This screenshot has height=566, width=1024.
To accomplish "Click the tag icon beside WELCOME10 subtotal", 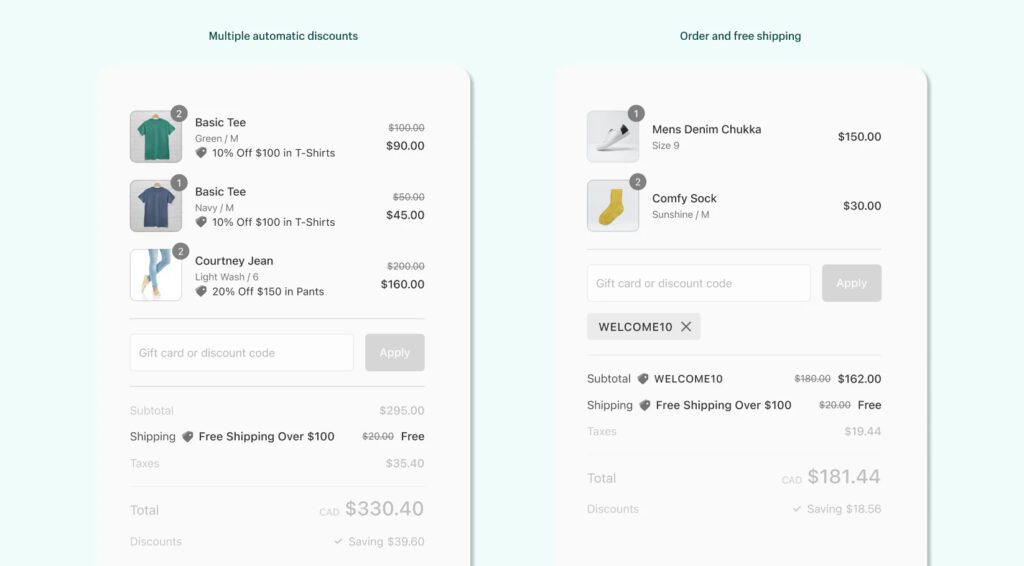I will tap(643, 379).
